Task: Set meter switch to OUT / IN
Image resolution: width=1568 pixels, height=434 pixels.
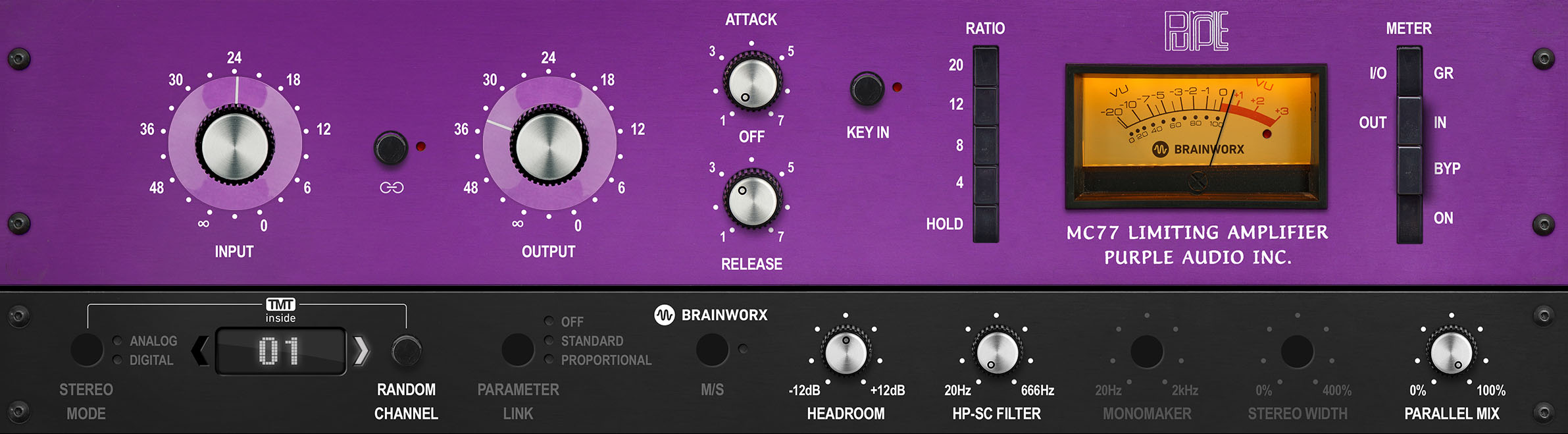Action: click(1409, 121)
